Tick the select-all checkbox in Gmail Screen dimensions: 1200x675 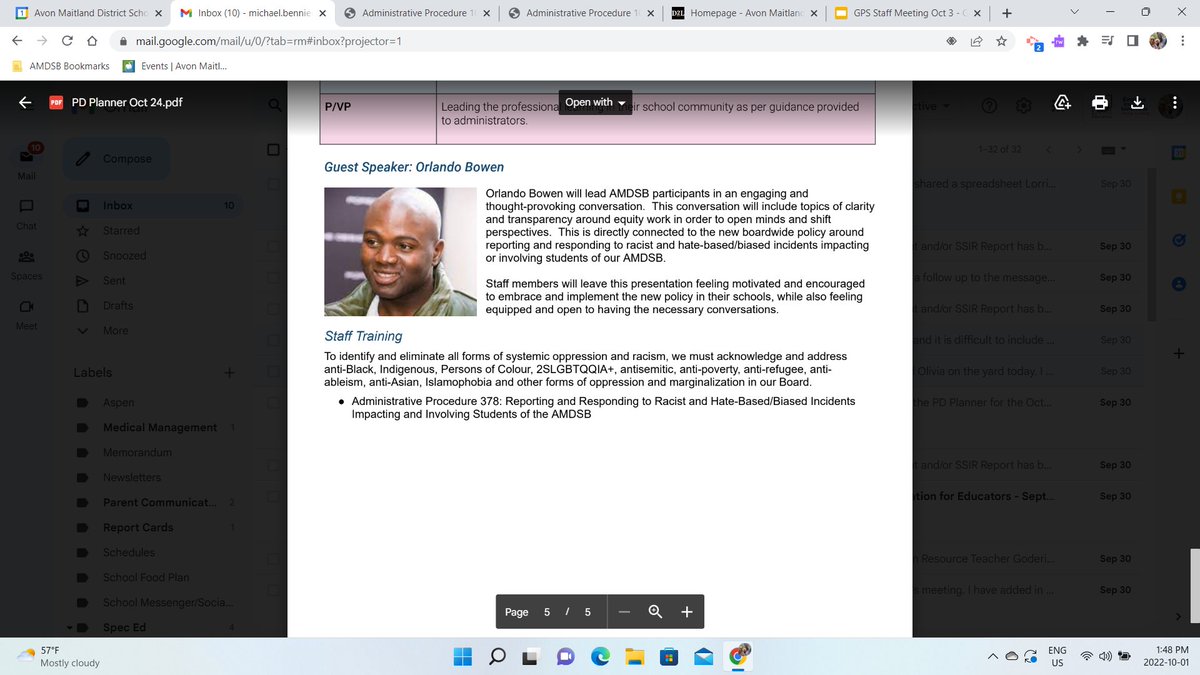[273, 150]
